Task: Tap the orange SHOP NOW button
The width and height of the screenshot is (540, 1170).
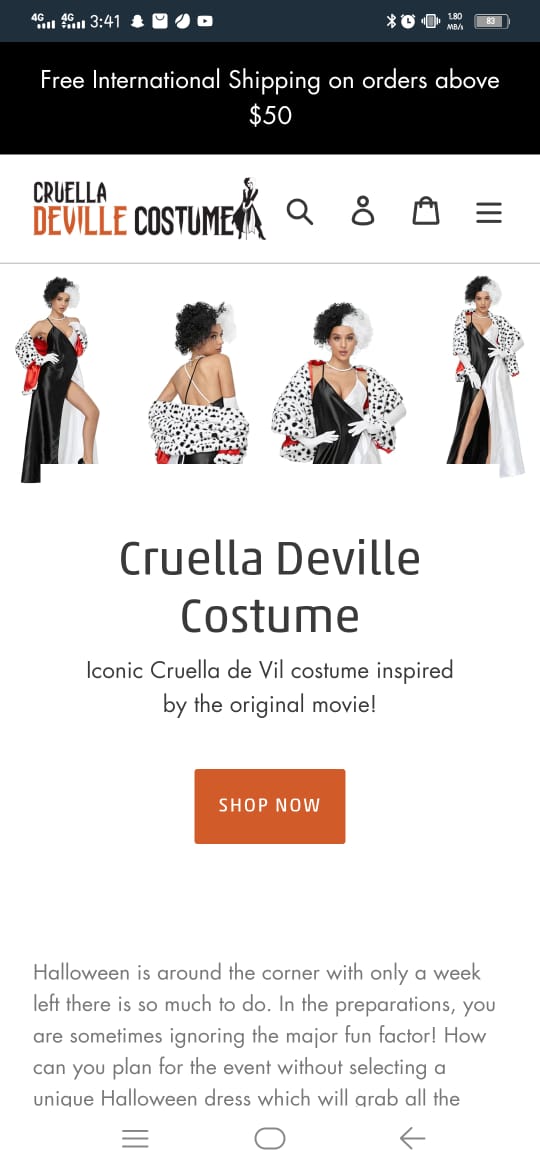Action: [x=270, y=806]
